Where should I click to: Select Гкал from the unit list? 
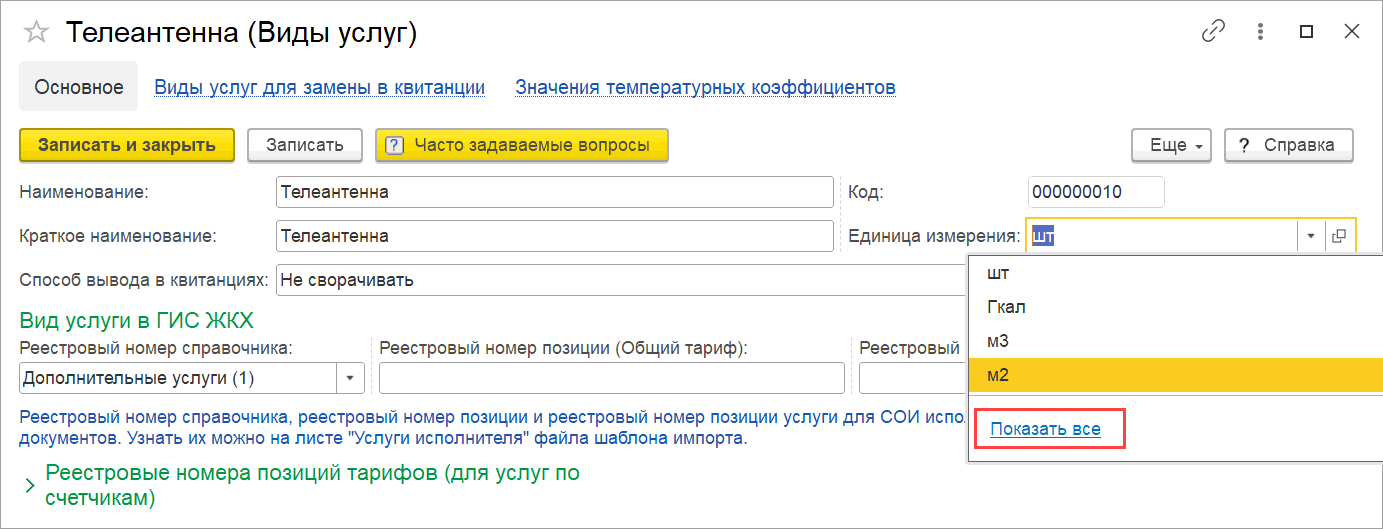point(1006,307)
